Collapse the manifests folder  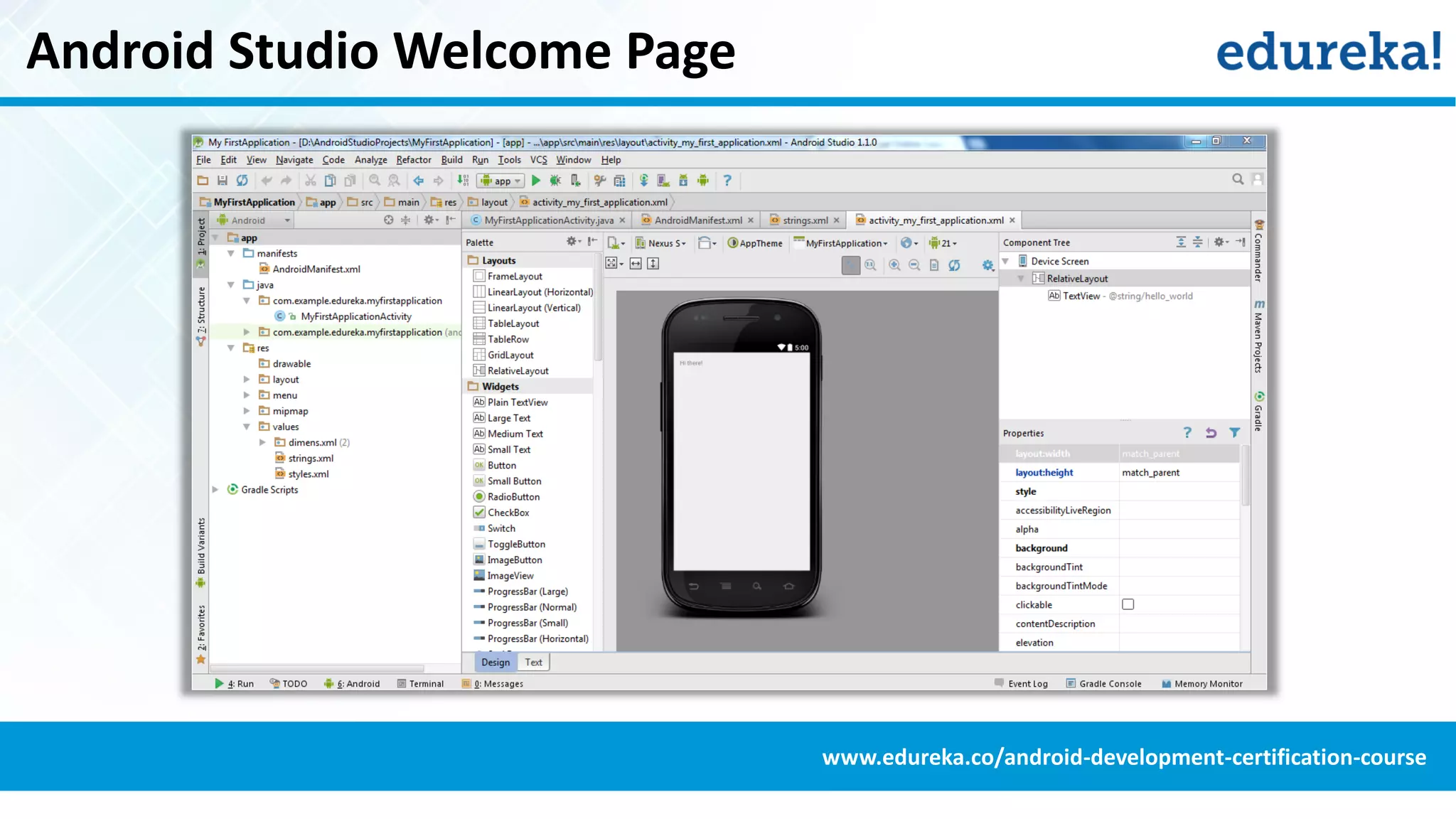point(231,253)
